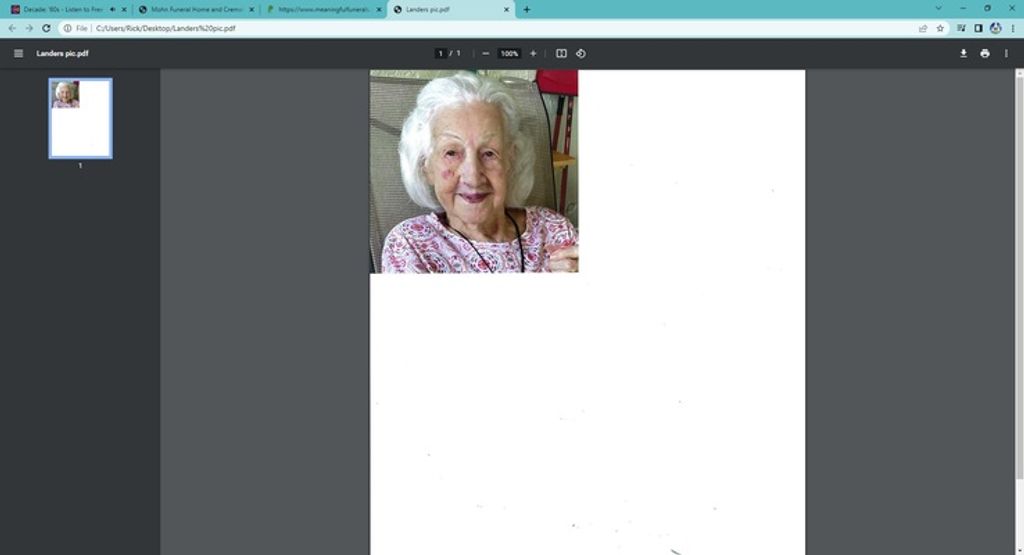Open Chrome side panel

coord(978,28)
